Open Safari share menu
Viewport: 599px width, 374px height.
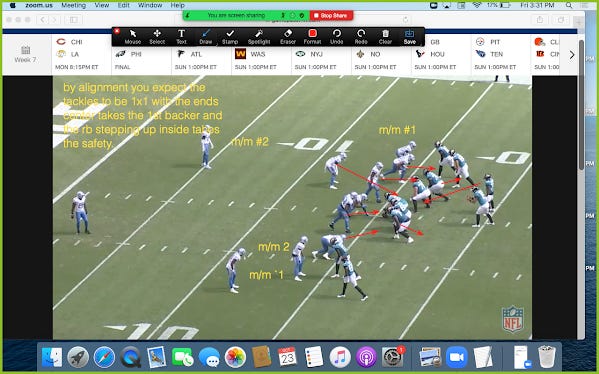[539, 19]
